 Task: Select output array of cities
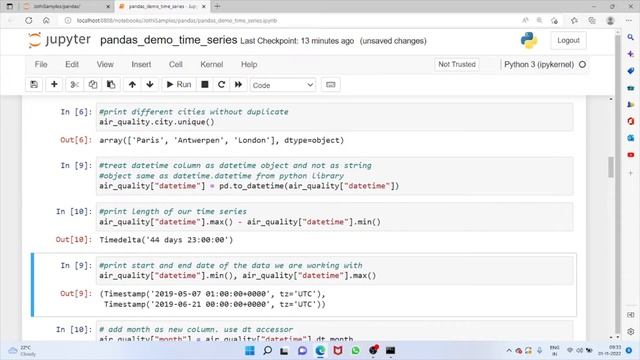coord(222,140)
